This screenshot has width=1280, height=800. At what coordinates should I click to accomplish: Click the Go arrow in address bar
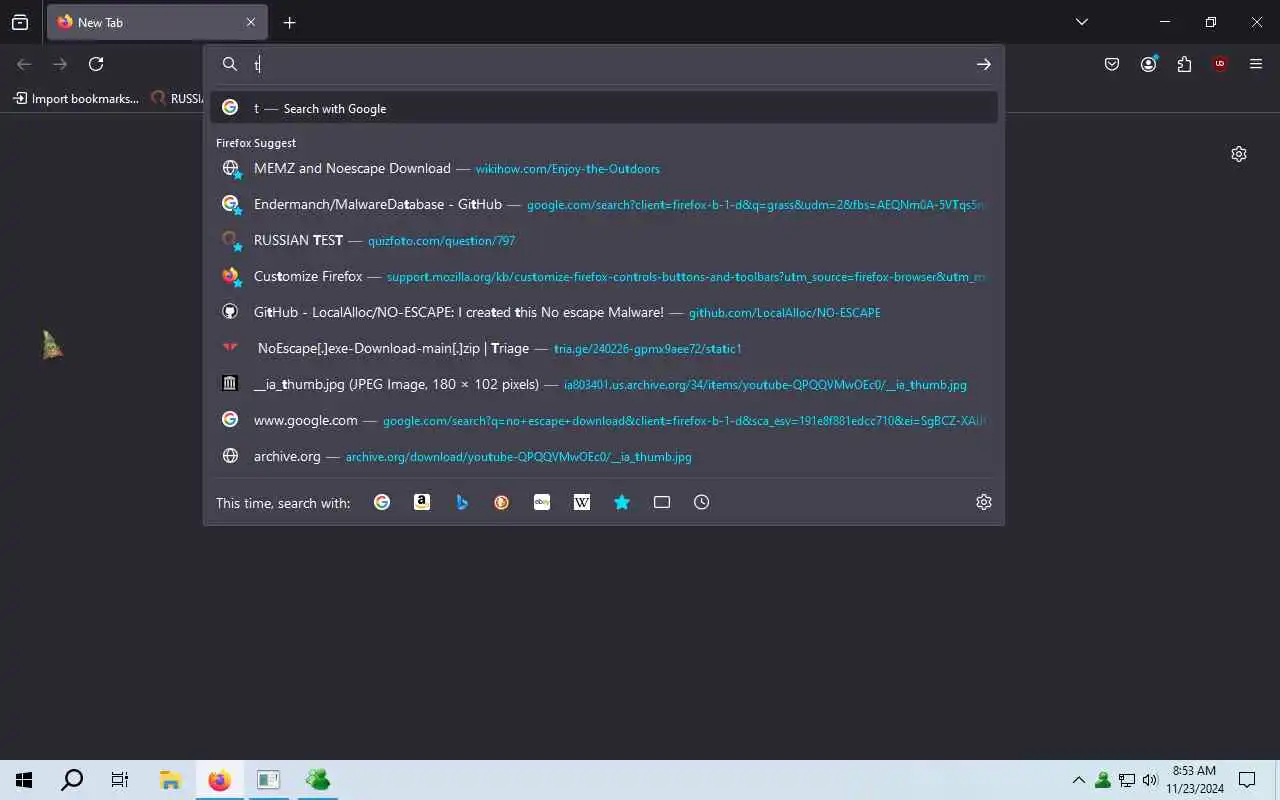(984, 64)
